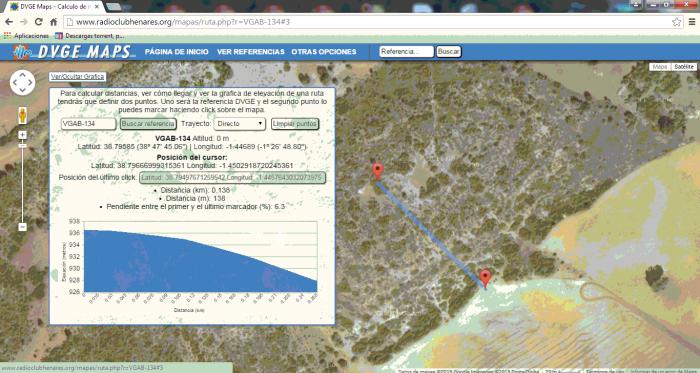Click the Referencia search input field
The height and width of the screenshot is (373, 700).
tap(406, 52)
